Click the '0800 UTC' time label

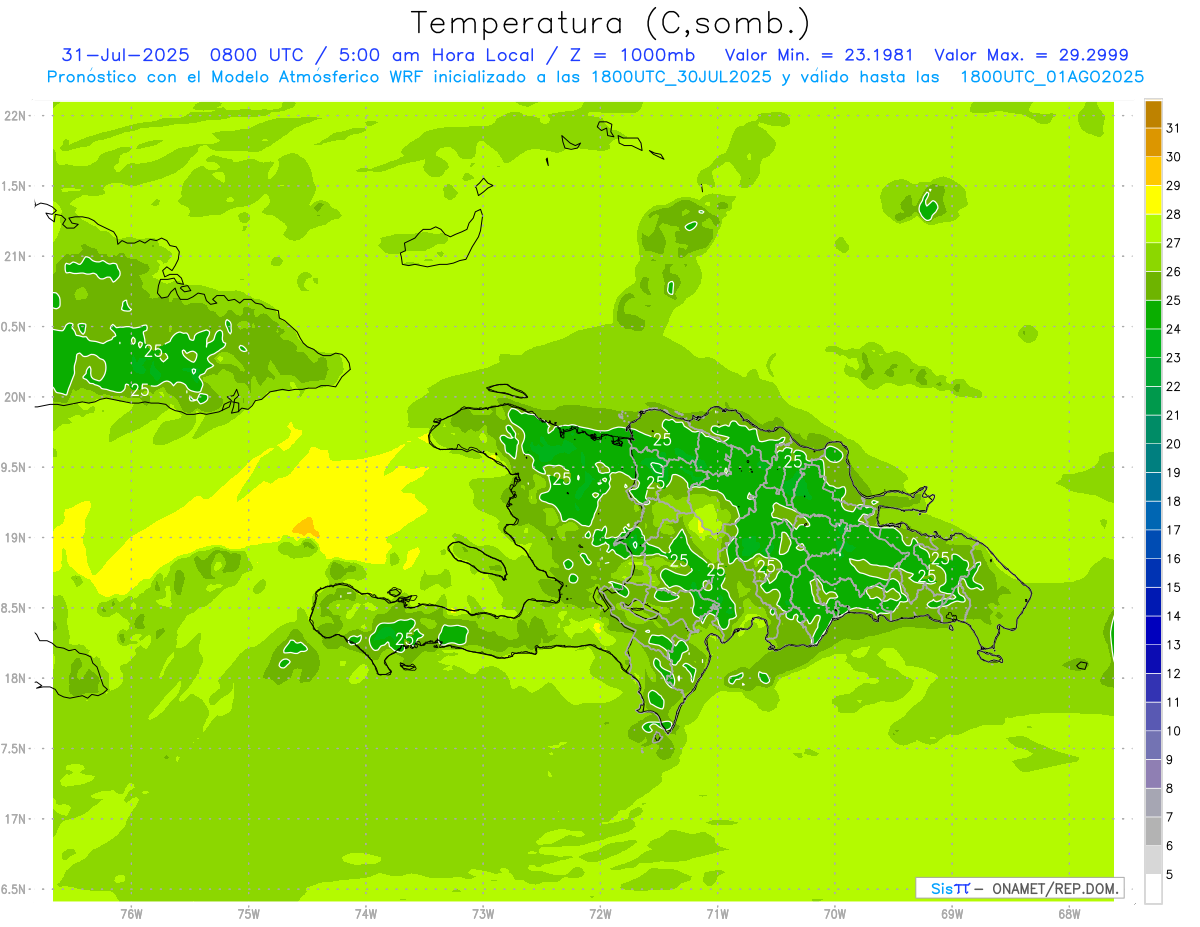tap(254, 55)
